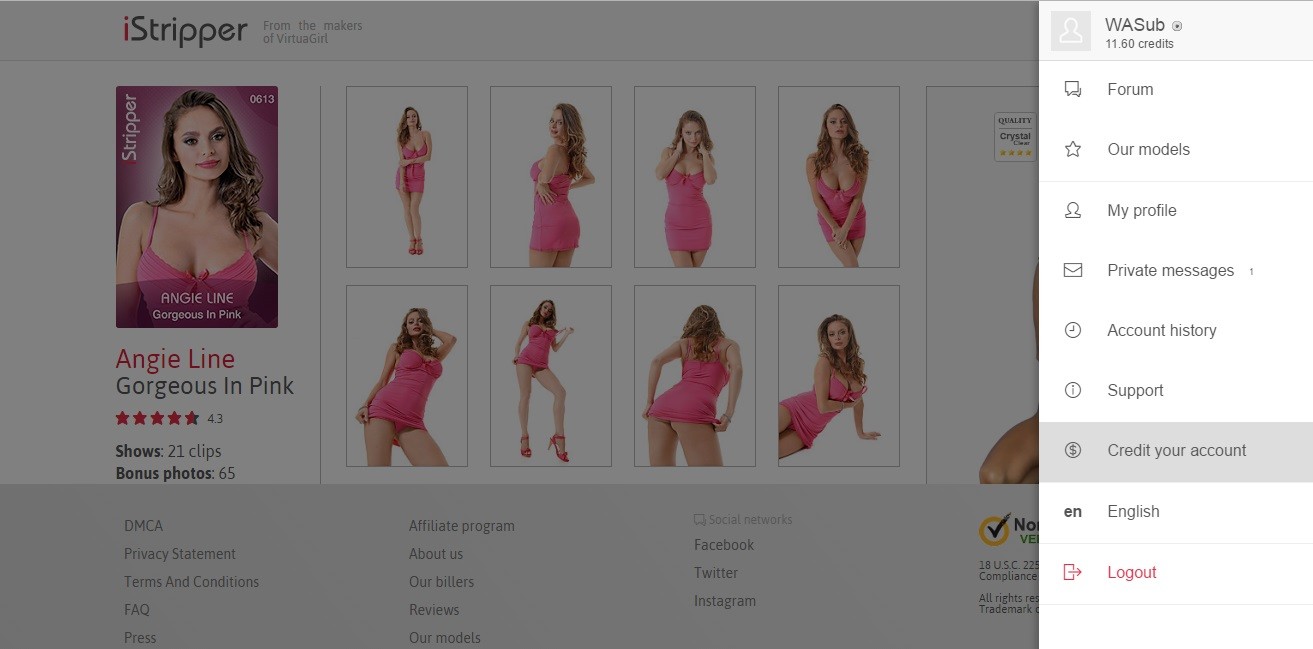Open the Privacy Statement link
This screenshot has width=1313, height=649.
click(180, 554)
